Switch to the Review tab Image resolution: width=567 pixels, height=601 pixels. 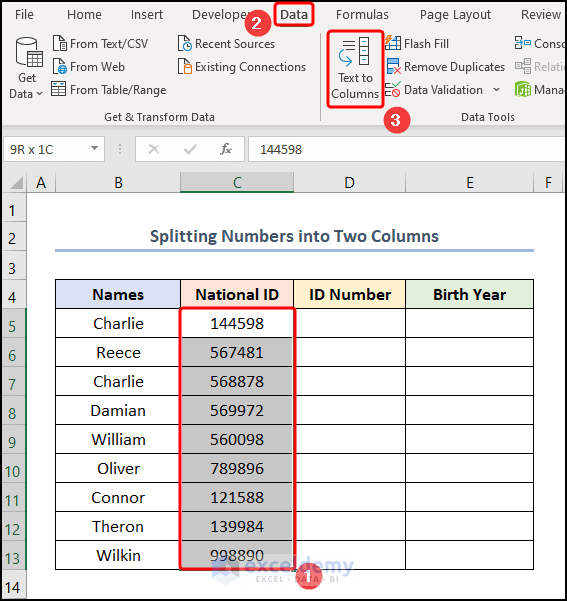pos(541,15)
